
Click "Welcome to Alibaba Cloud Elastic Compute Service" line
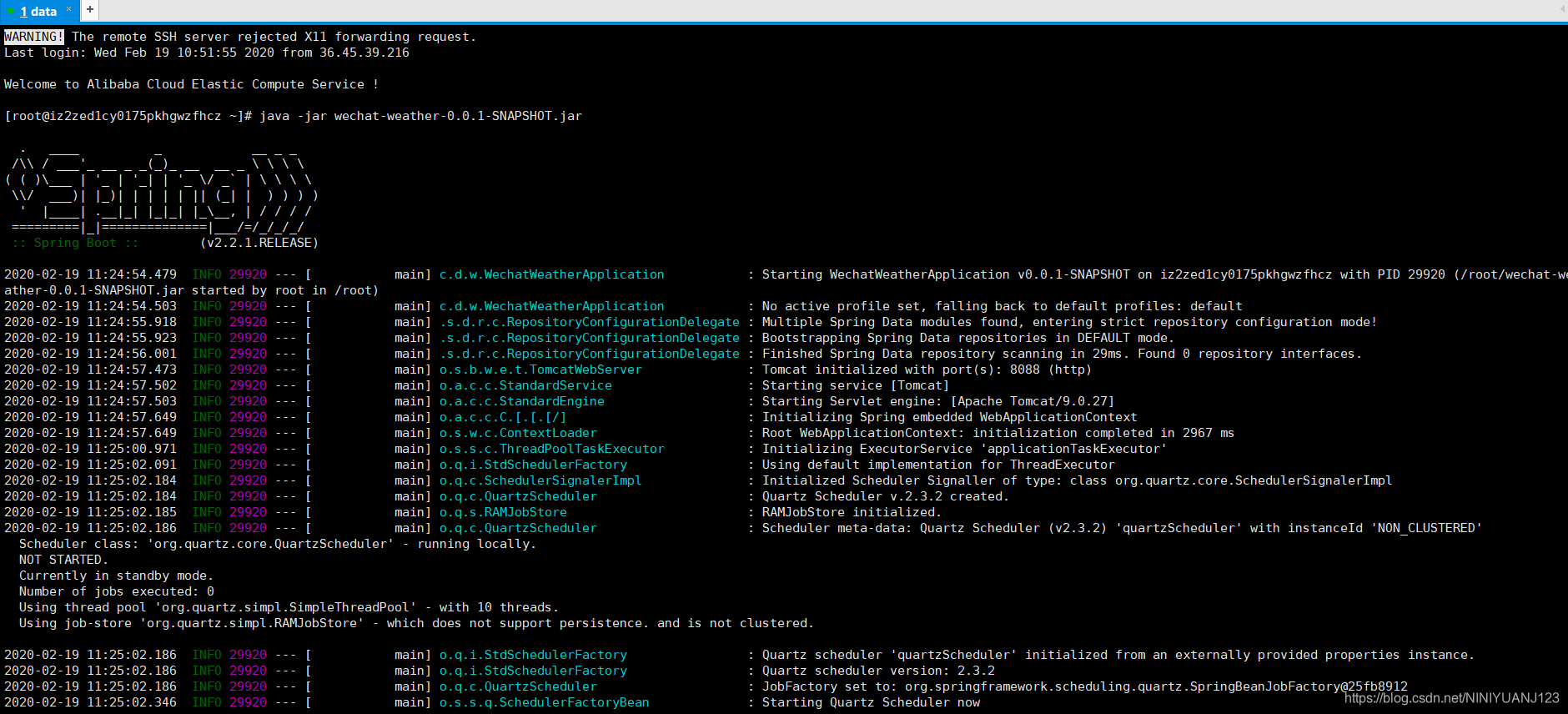click(191, 84)
